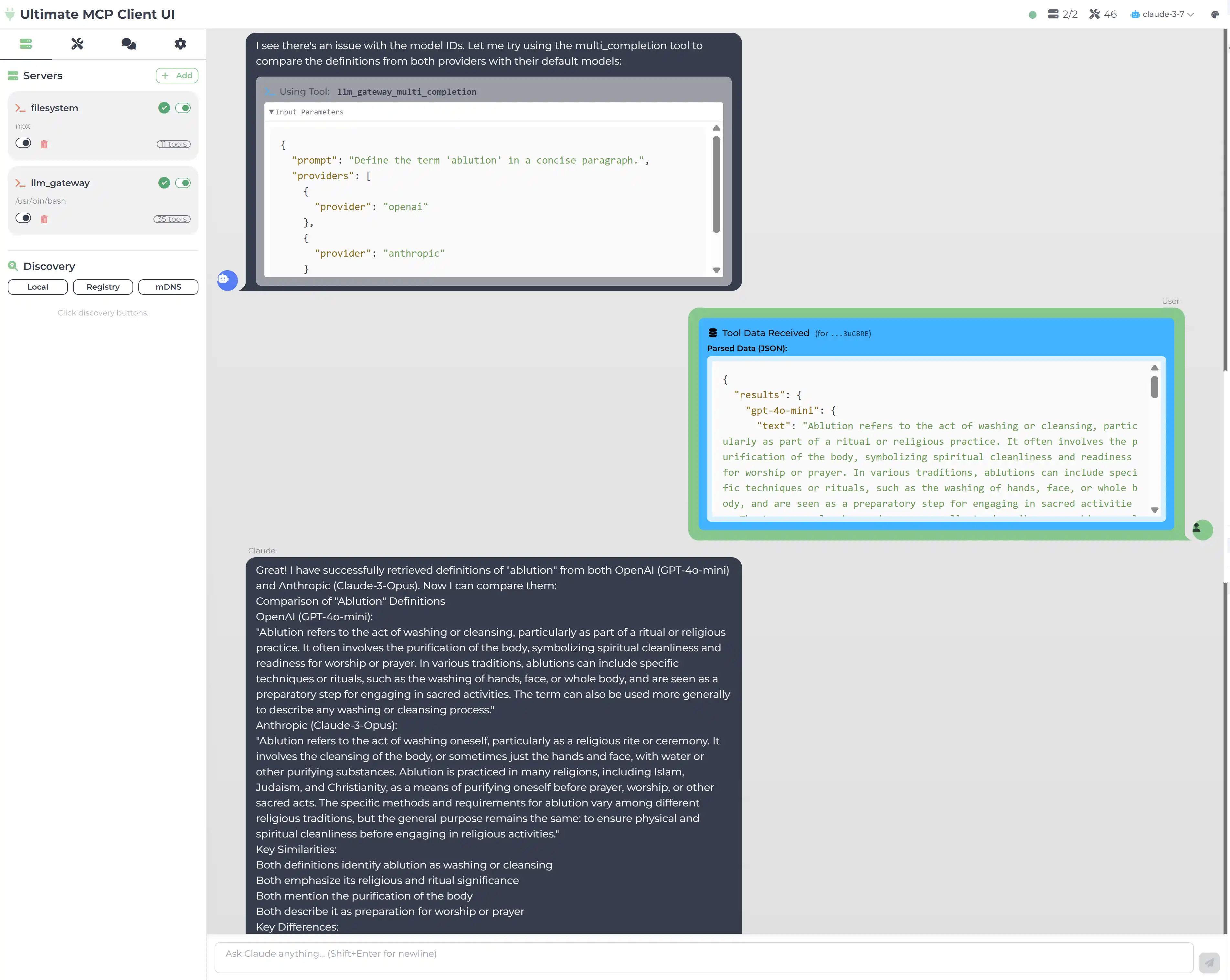
Task: Delete the filesystem server with trash icon
Action: [45, 144]
